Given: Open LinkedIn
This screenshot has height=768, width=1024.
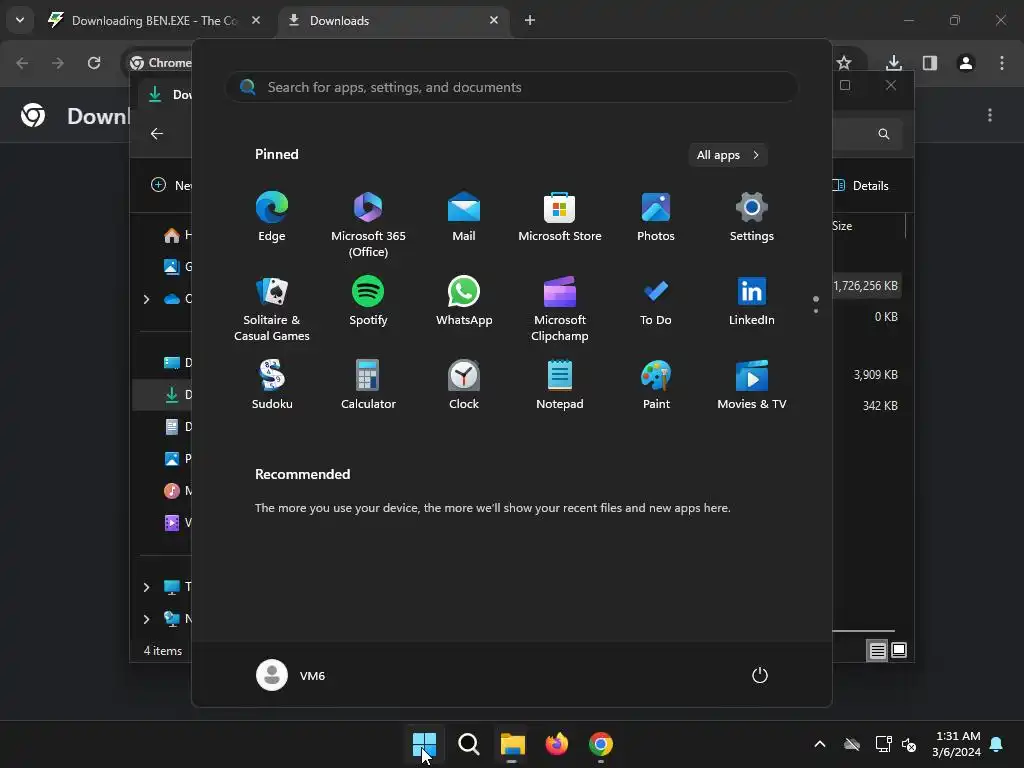Looking at the screenshot, I should pos(752,300).
